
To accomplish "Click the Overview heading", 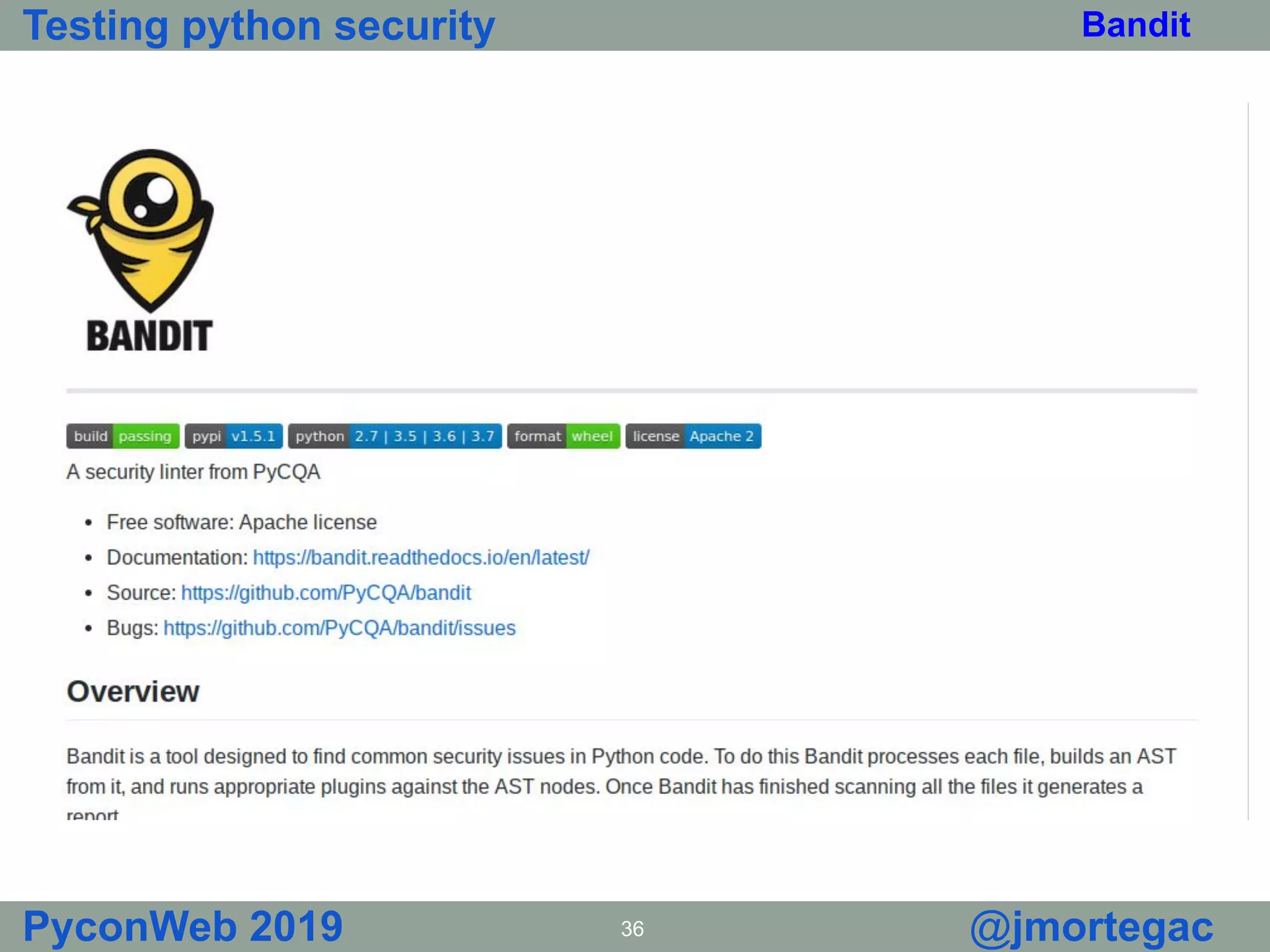I will click(x=133, y=691).
